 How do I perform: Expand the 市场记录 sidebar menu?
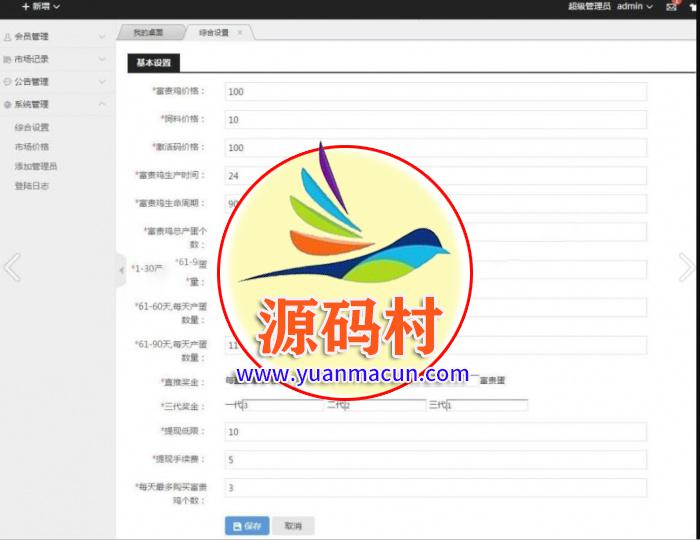55,59
